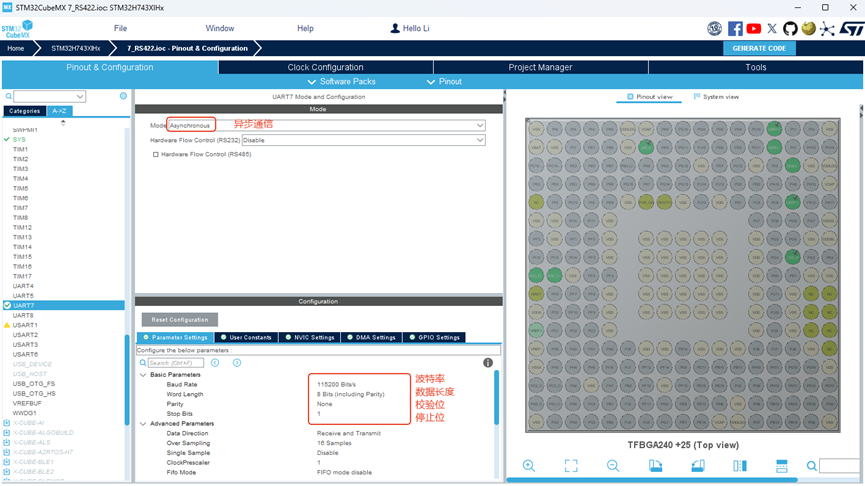Screen dimensions: 865x486
Task: Select UART8 in the peripheral list
Action: click(23, 316)
